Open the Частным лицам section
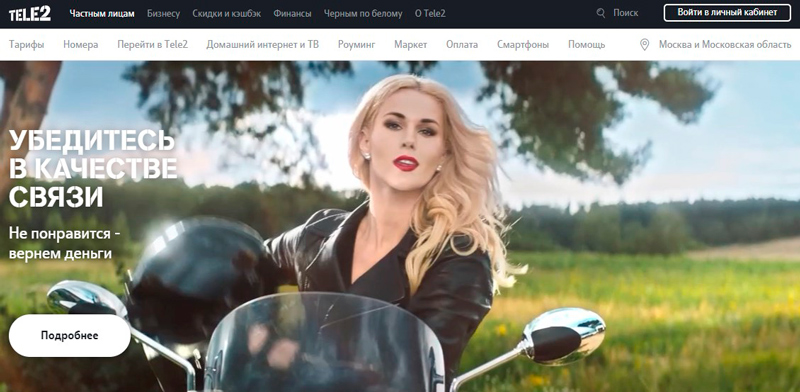This screenshot has width=800, height=392. coord(102,14)
